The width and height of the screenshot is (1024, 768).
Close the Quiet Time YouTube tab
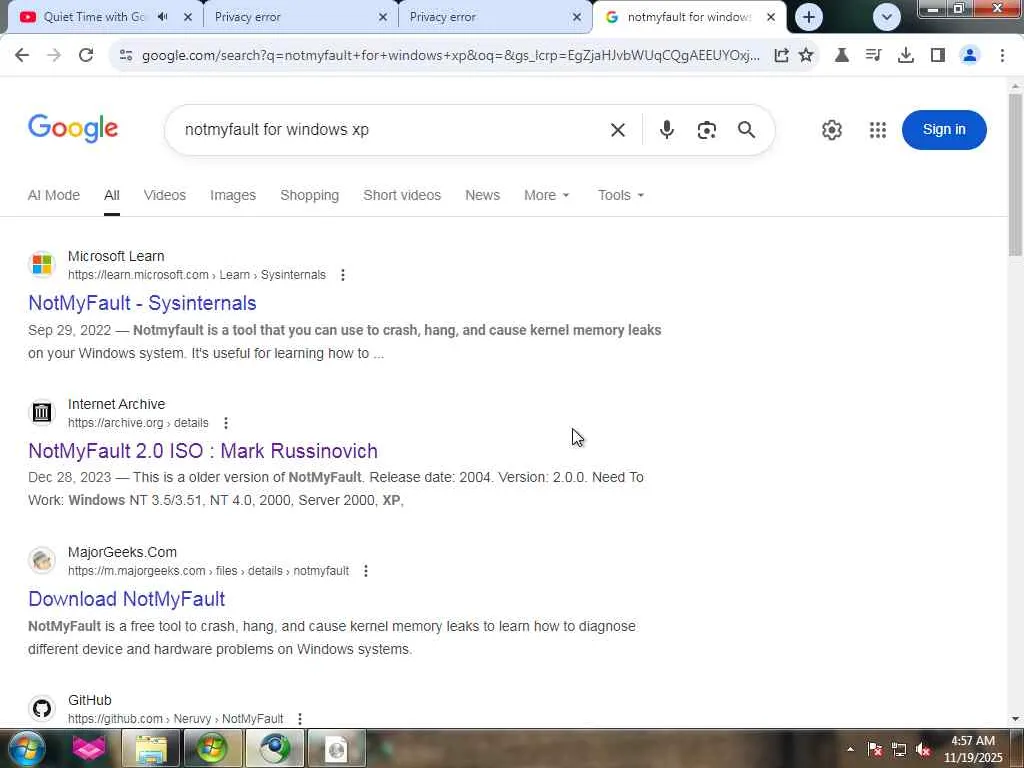tap(187, 17)
